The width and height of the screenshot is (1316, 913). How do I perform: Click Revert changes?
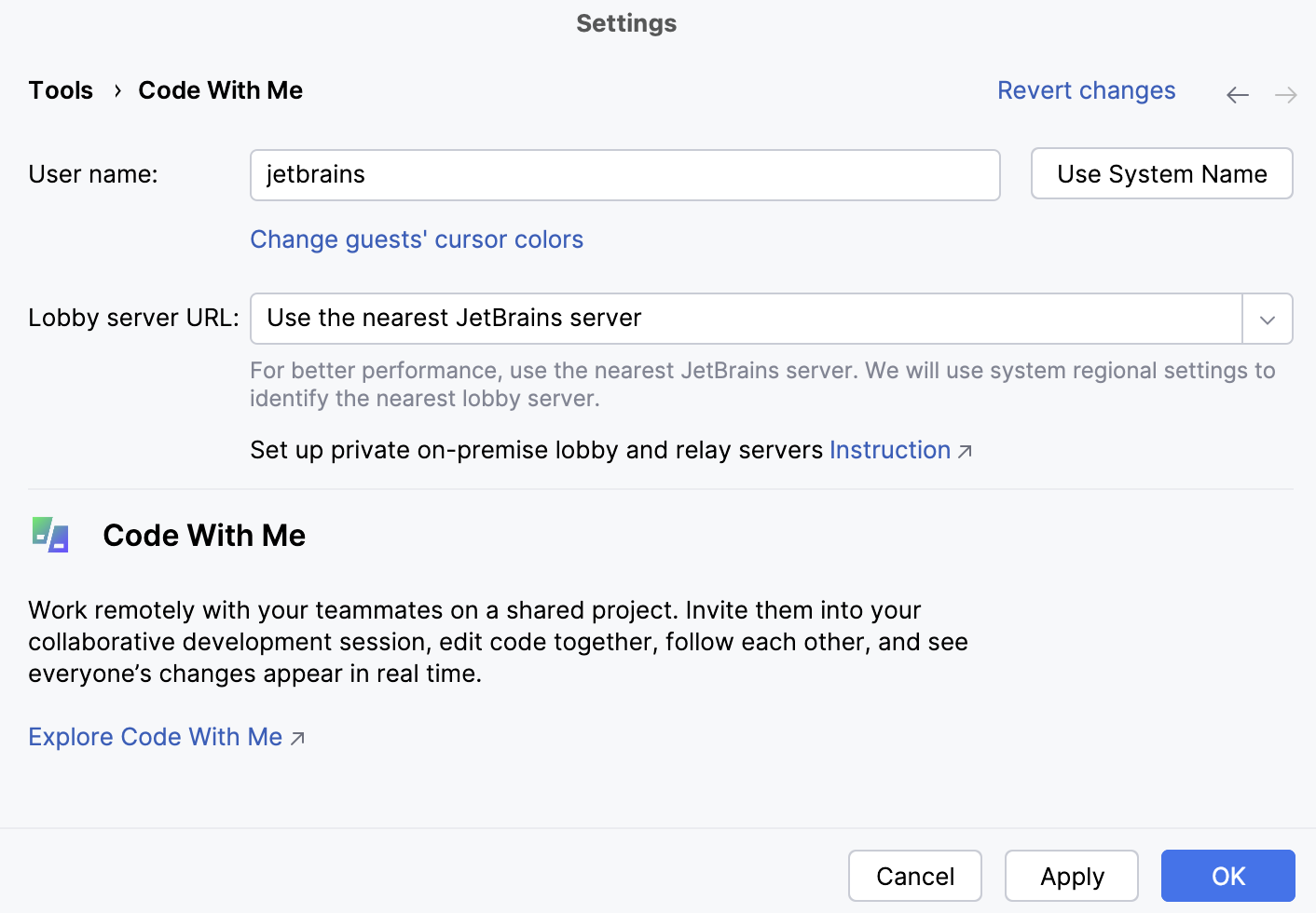1086,89
